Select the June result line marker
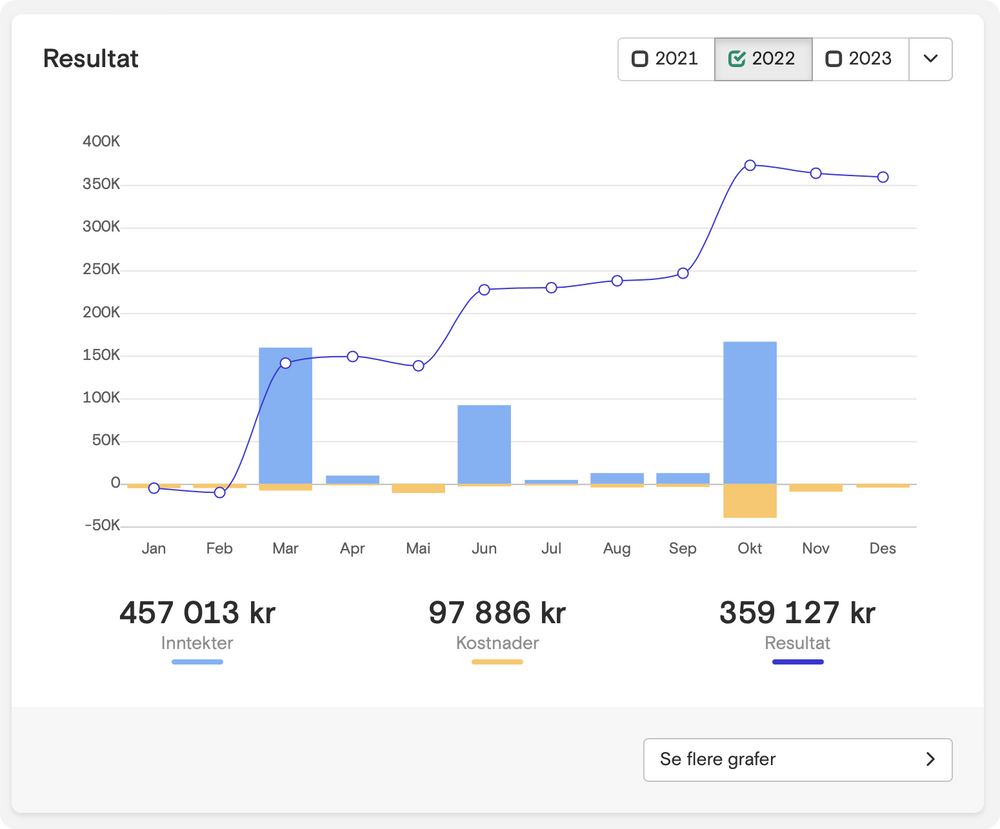1000x829 pixels. (484, 290)
